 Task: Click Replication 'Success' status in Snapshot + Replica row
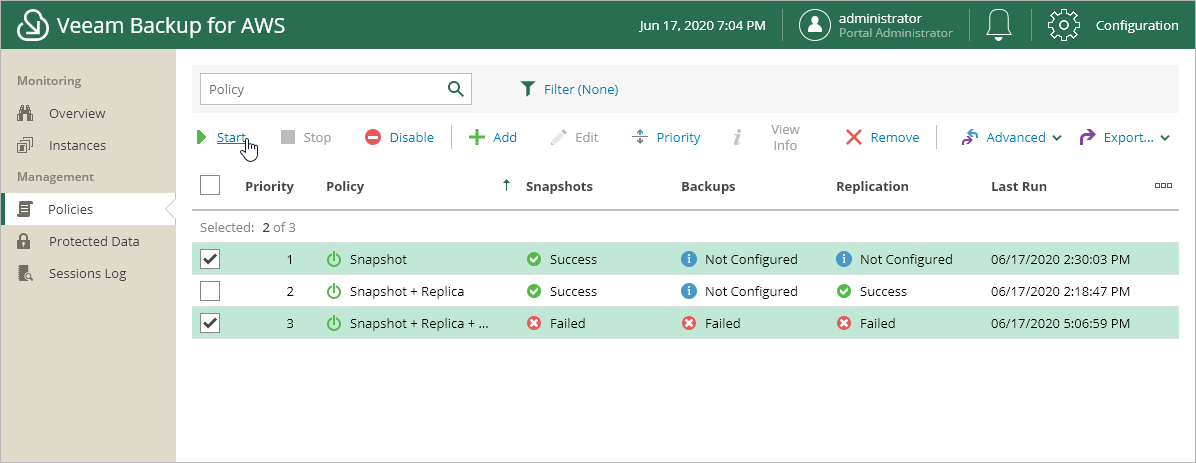tap(883, 291)
